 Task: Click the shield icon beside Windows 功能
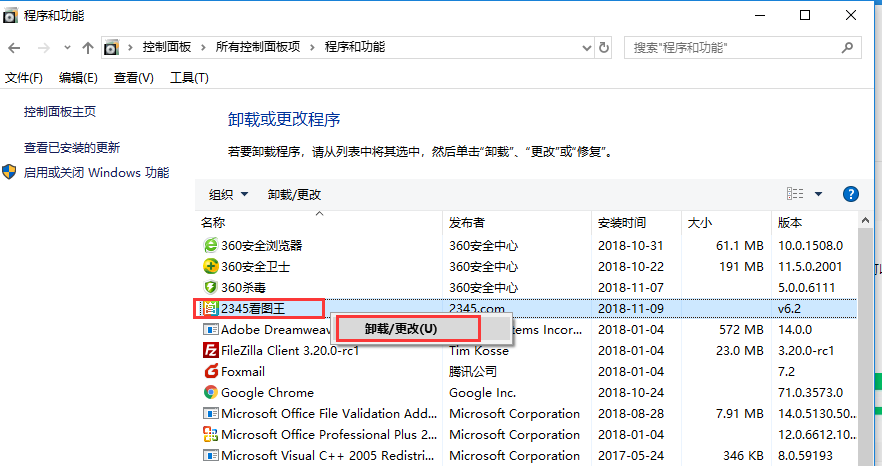point(9,172)
